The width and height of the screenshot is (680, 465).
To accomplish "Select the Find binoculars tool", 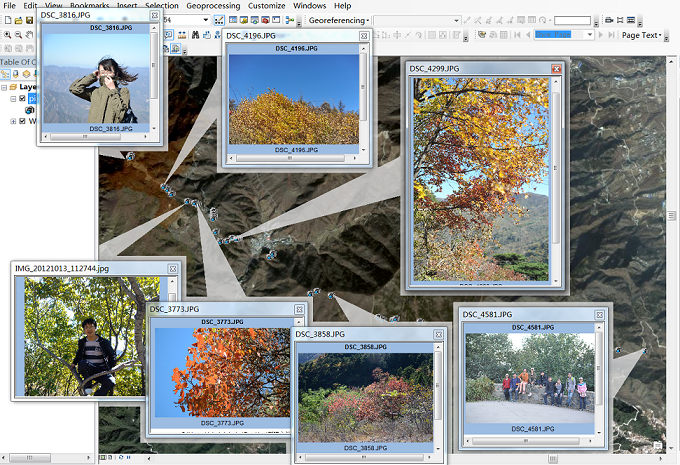I will [196, 35].
